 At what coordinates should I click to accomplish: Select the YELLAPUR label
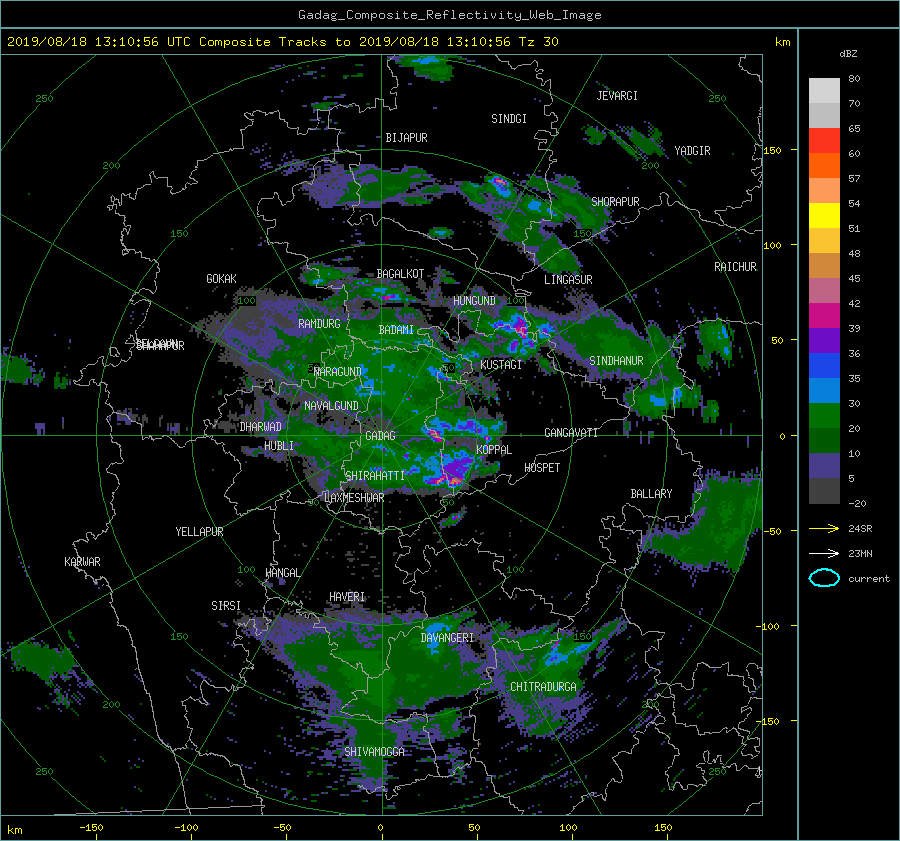tap(199, 532)
